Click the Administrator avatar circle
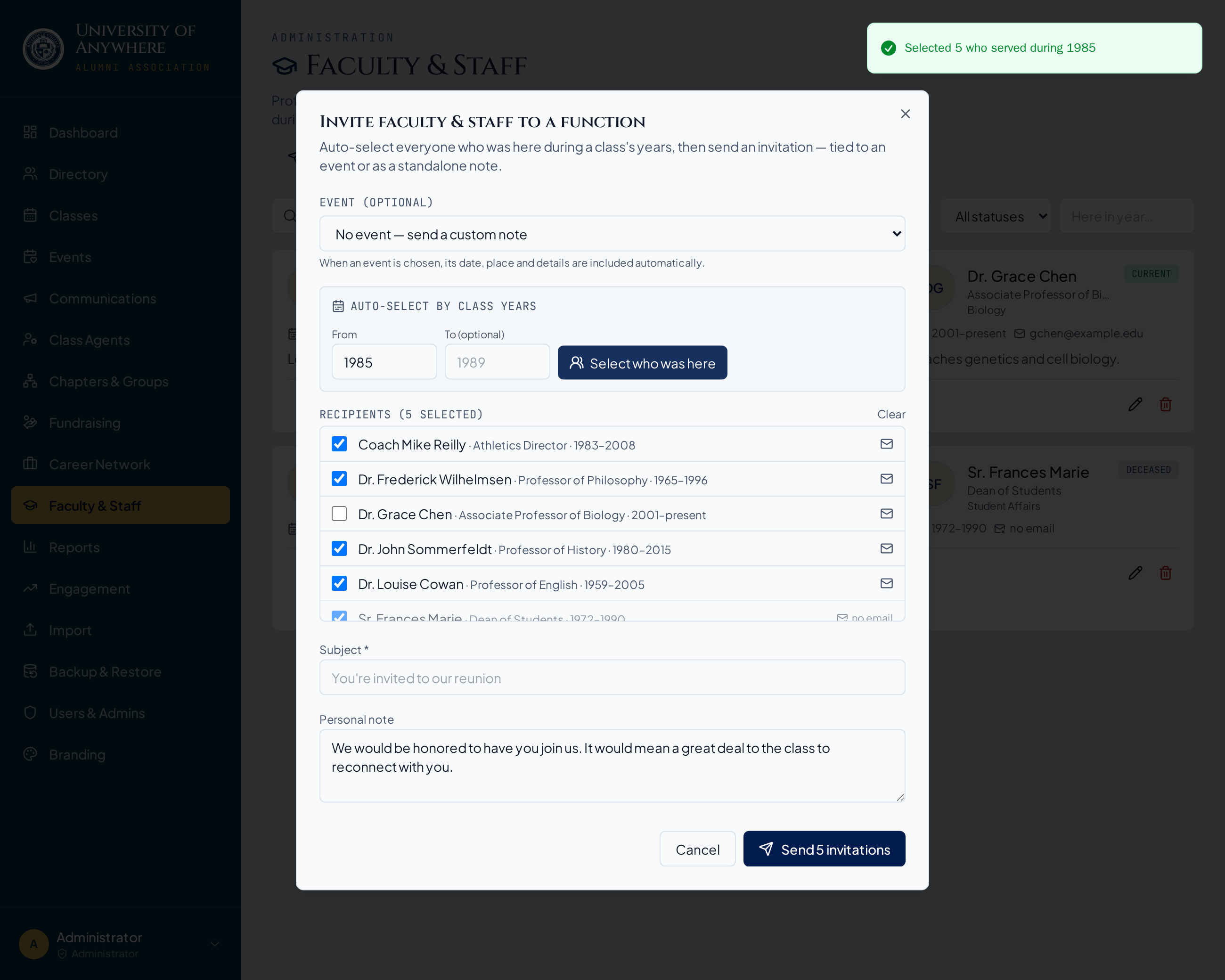1225x980 pixels. point(33,944)
